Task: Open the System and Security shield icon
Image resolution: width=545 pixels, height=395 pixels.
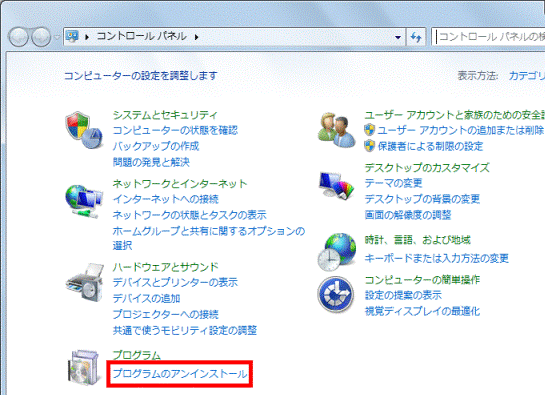Action: 84,130
